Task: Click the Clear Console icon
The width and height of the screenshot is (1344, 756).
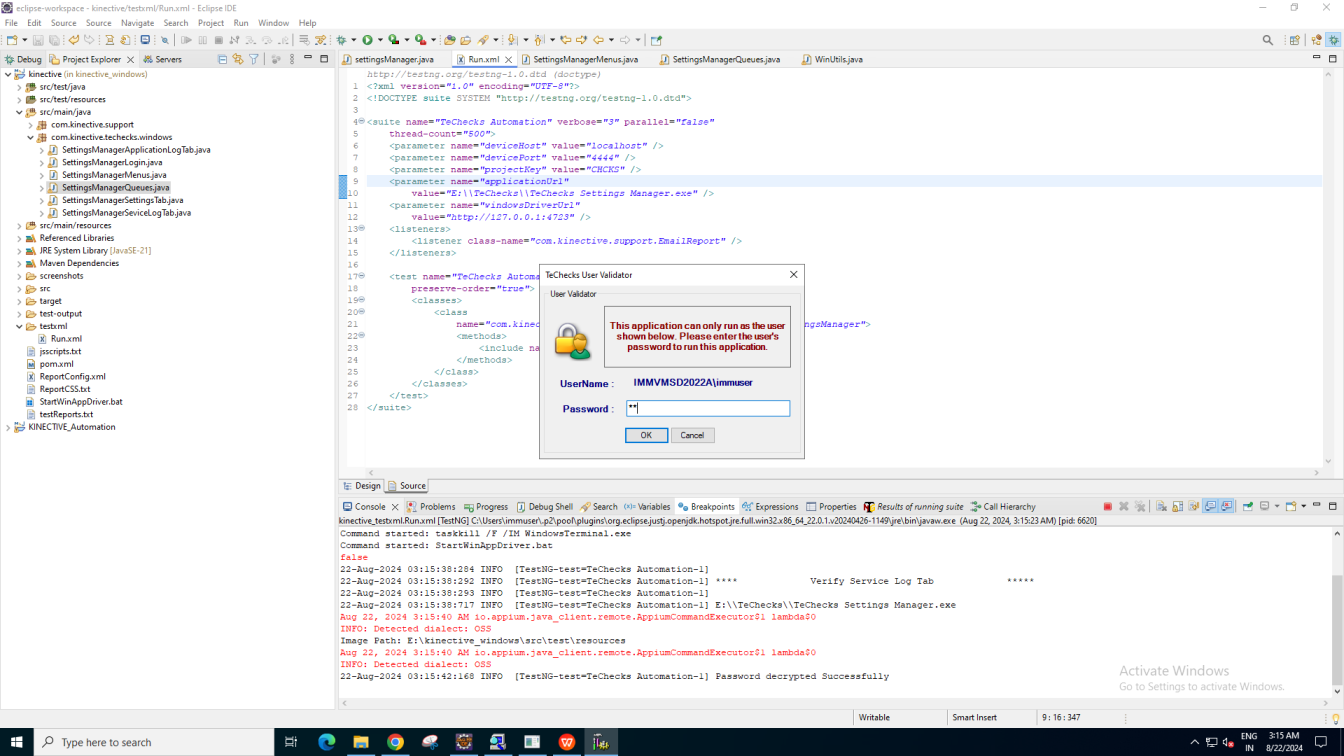Action: coord(1161,507)
